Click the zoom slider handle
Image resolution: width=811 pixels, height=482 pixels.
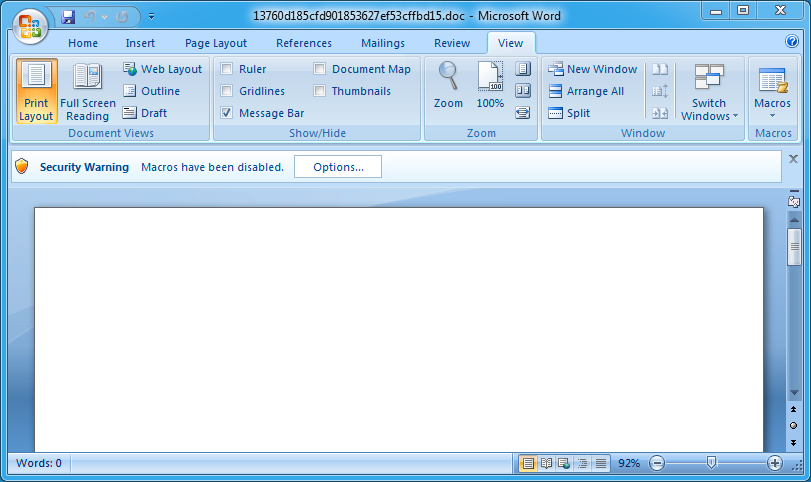(712, 462)
